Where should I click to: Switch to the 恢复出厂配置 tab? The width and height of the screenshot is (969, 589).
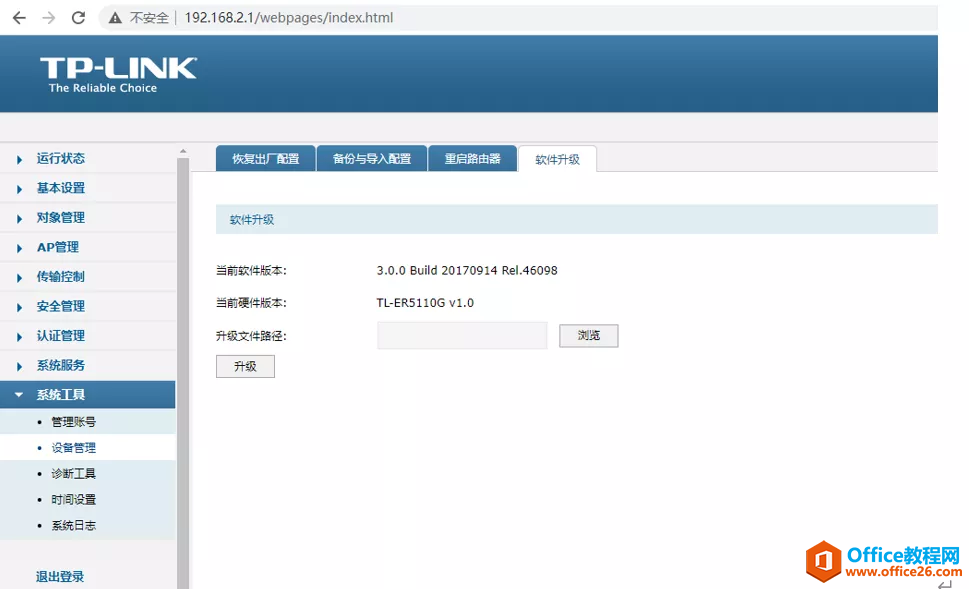click(x=266, y=159)
